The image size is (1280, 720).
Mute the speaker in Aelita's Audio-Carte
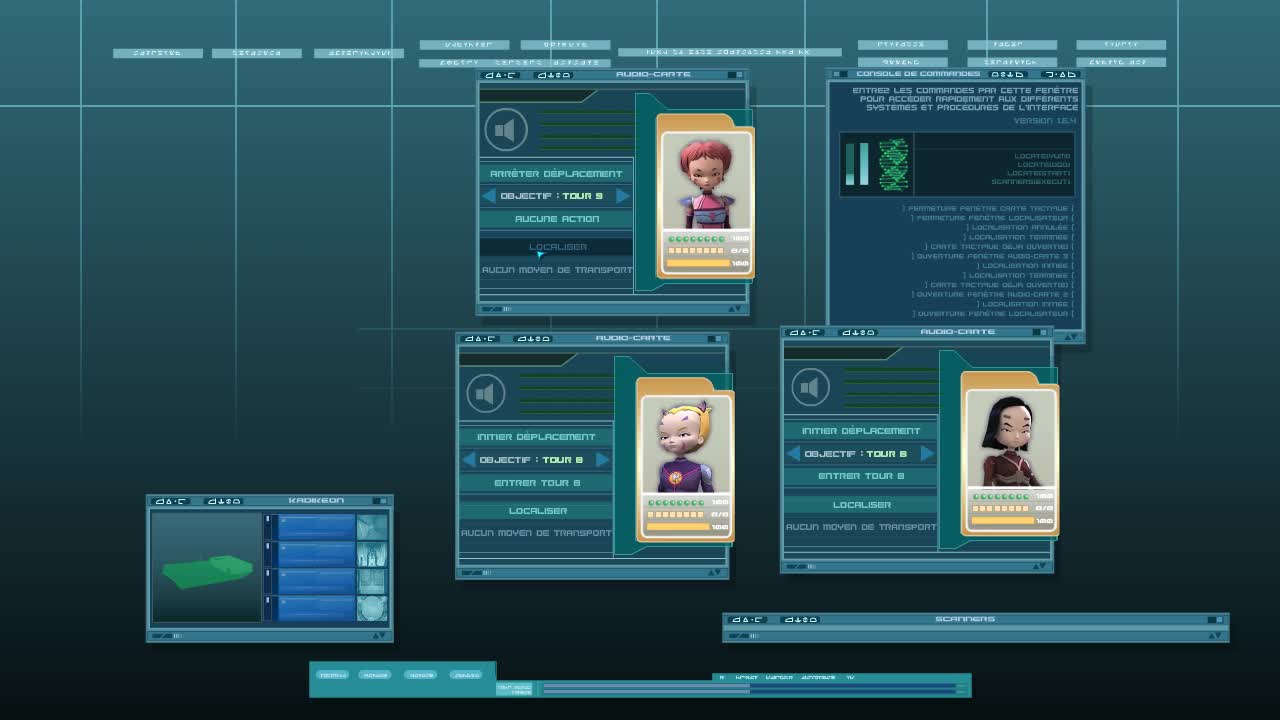pyautogui.click(x=506, y=131)
